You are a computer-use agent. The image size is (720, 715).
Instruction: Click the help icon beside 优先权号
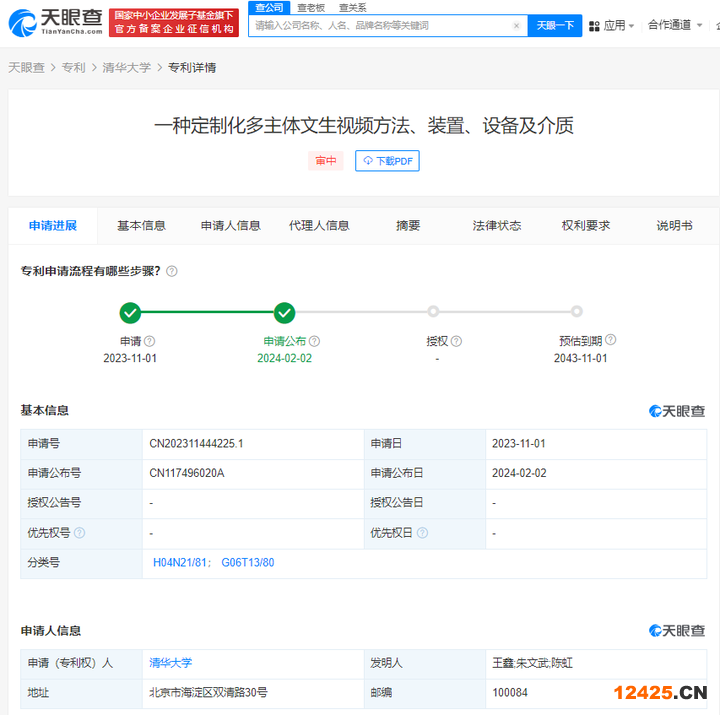coord(80,533)
